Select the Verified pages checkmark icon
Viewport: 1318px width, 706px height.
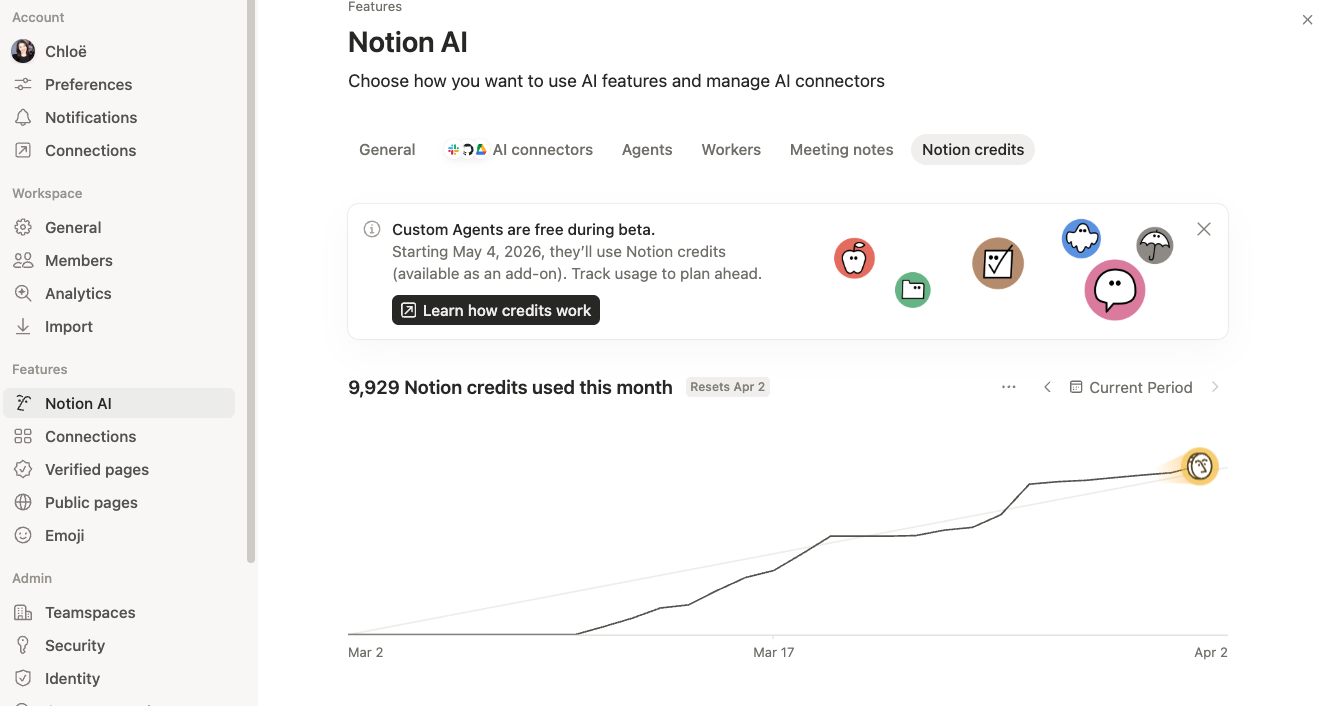pos(23,469)
